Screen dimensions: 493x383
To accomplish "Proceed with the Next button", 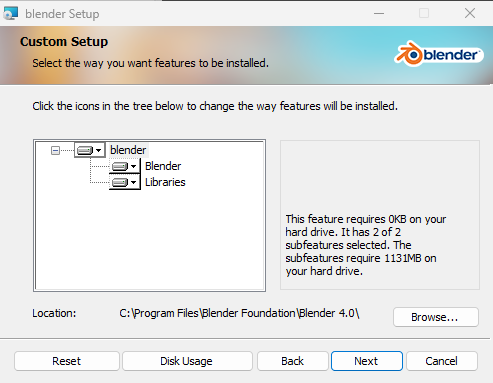I will point(367,361).
